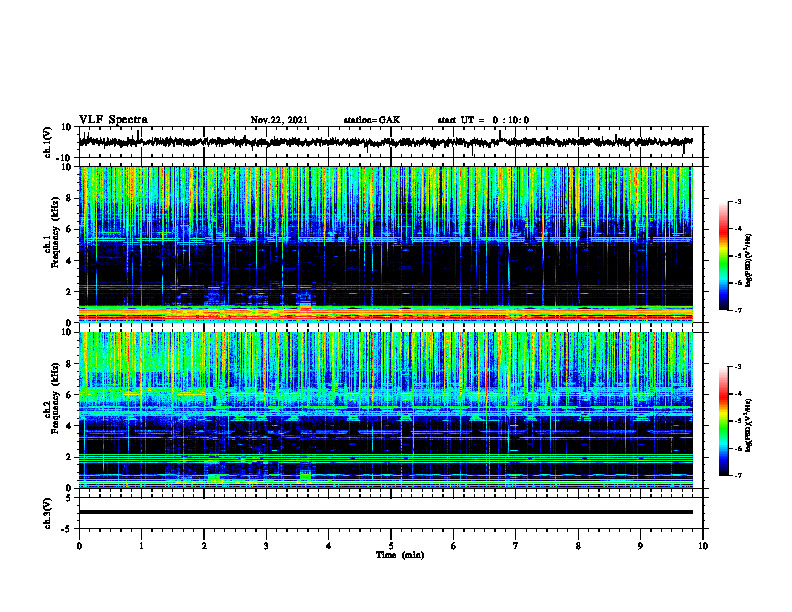Click the -7 label on the lower color bar

737,475
